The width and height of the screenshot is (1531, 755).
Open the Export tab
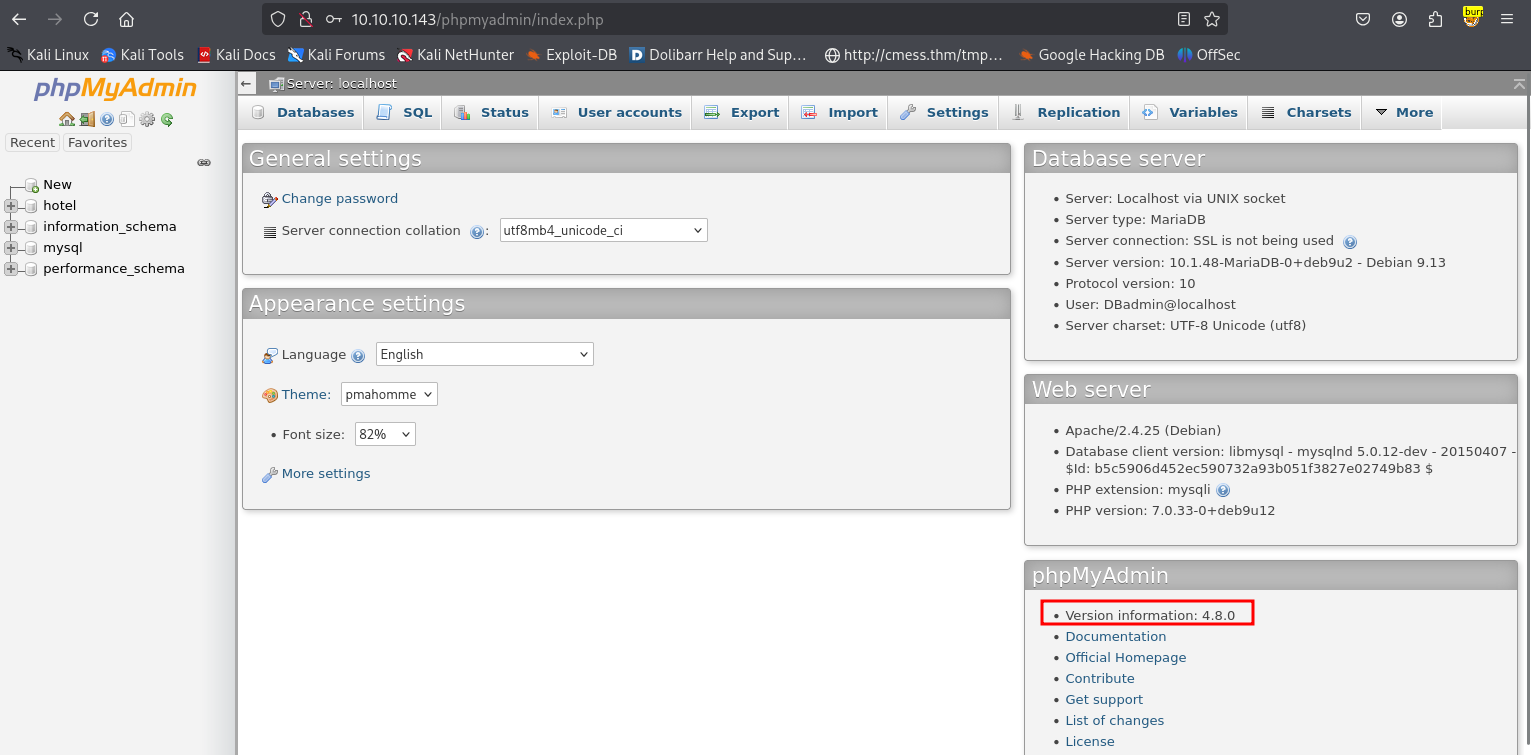tap(741, 112)
